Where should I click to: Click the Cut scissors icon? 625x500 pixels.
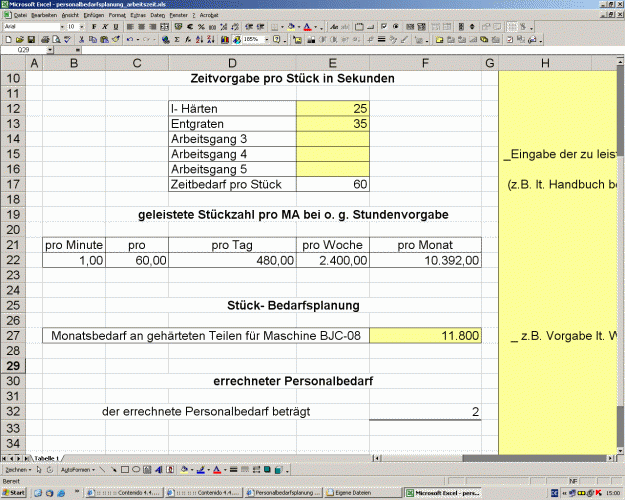coord(82,39)
